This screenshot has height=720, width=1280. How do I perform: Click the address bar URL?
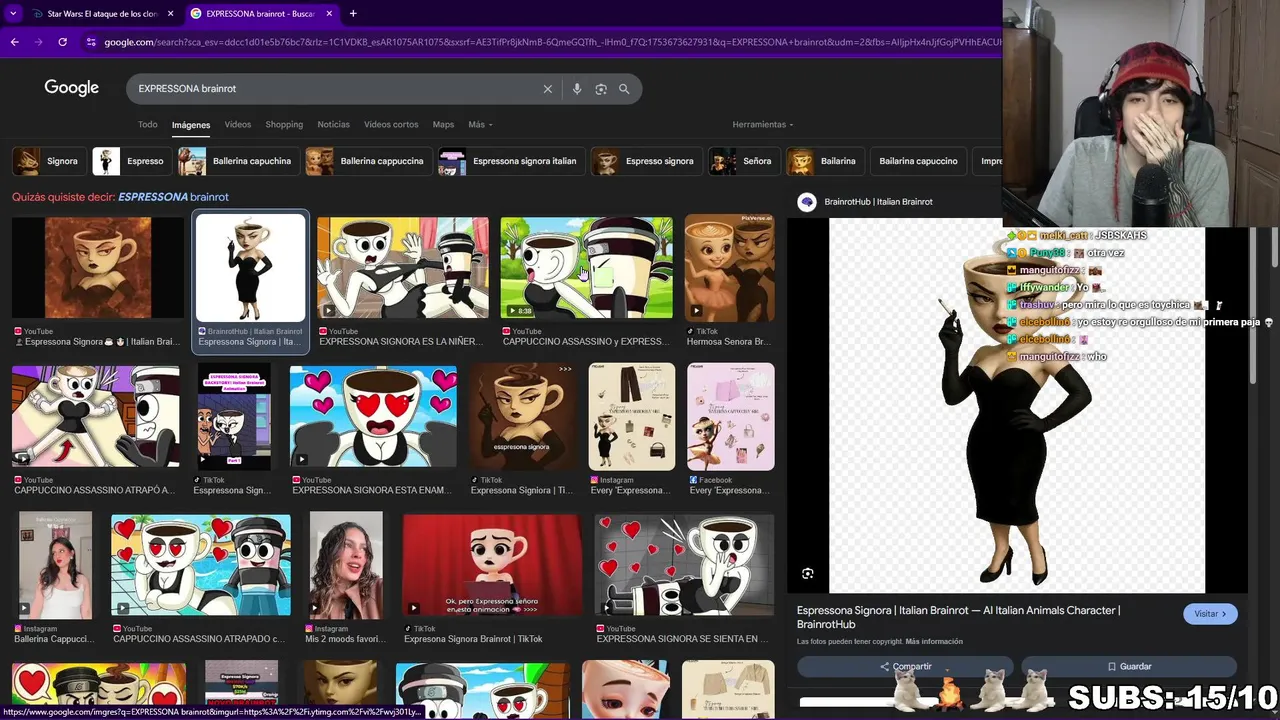(x=550, y=42)
